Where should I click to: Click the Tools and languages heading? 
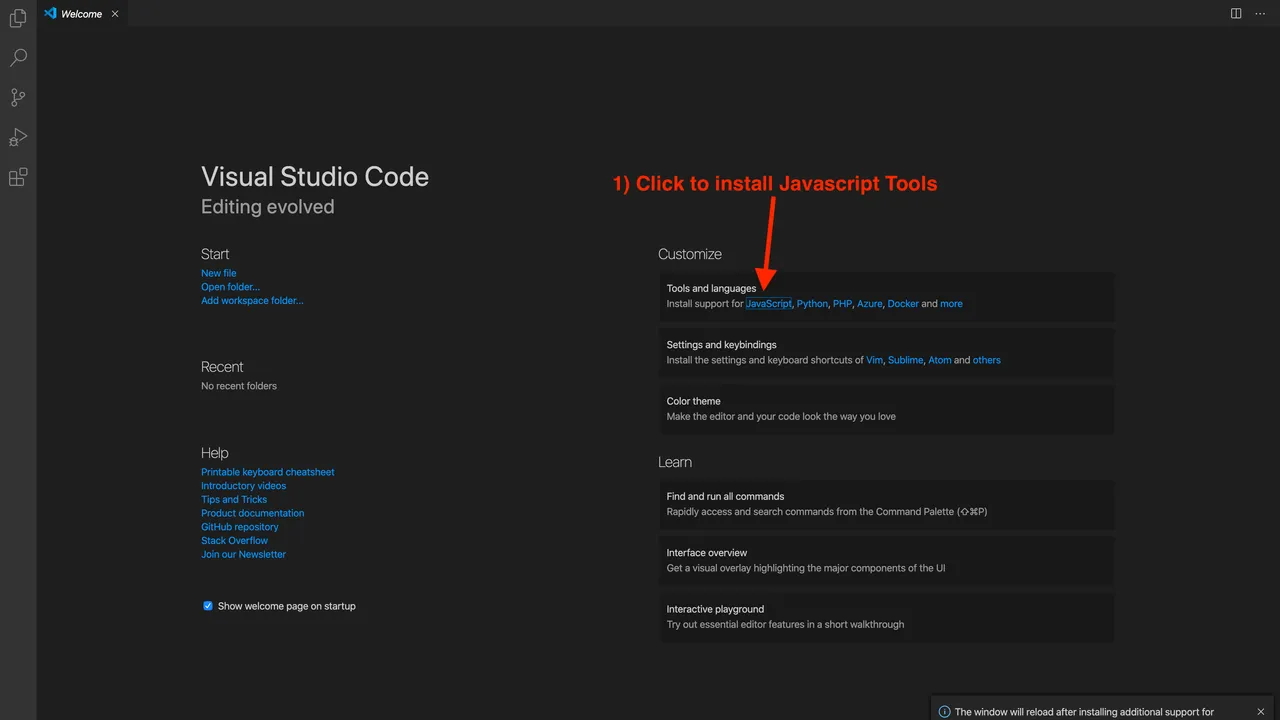(712, 289)
